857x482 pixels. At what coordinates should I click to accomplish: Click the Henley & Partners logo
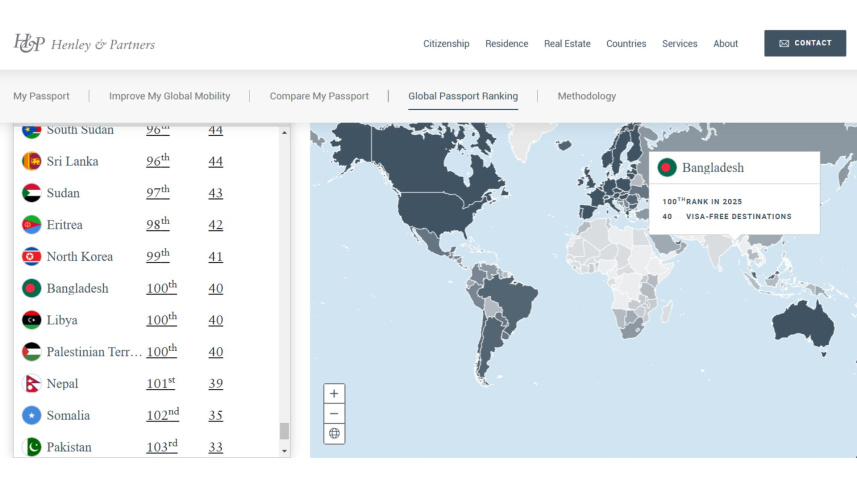click(84, 44)
